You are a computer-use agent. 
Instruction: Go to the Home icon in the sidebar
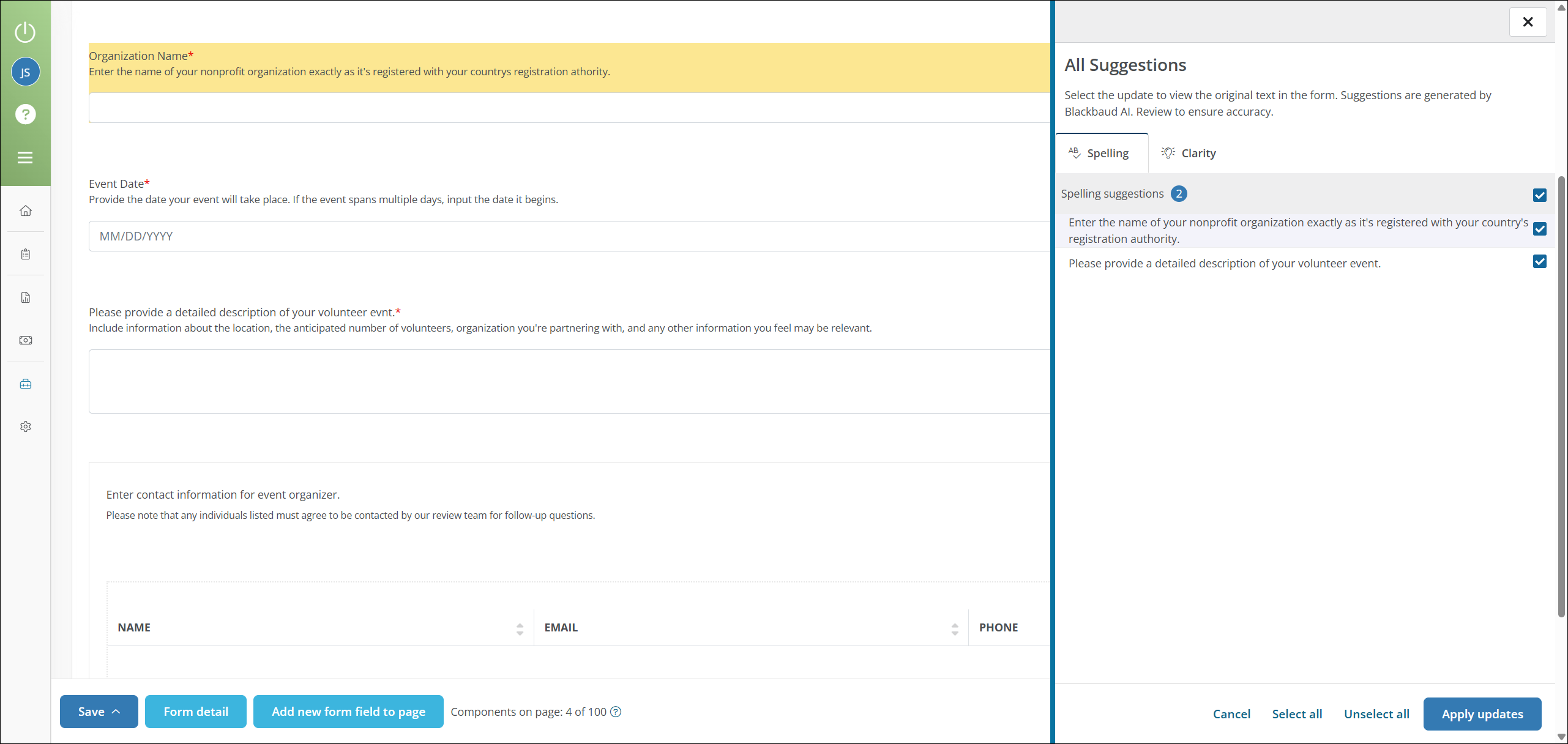[25, 211]
